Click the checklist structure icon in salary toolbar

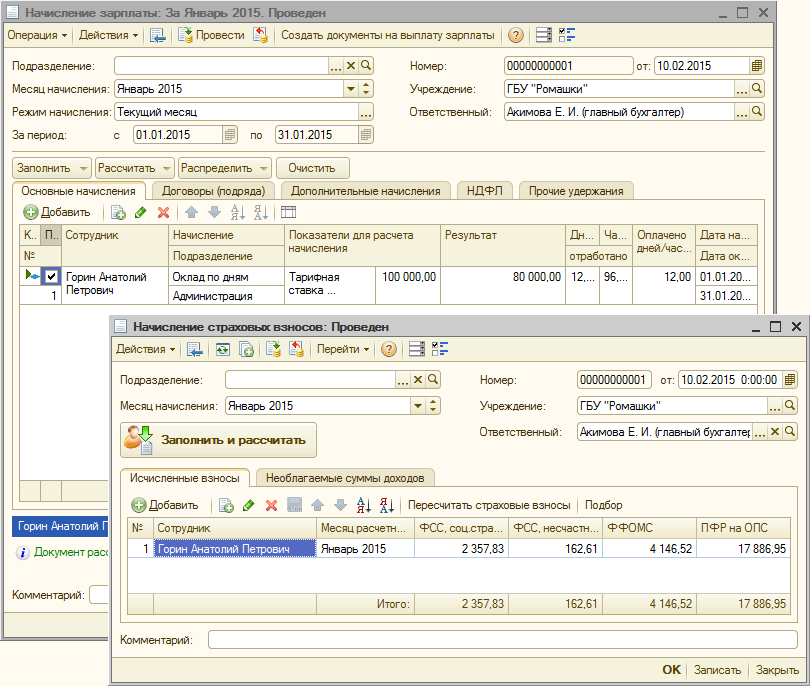click(567, 35)
